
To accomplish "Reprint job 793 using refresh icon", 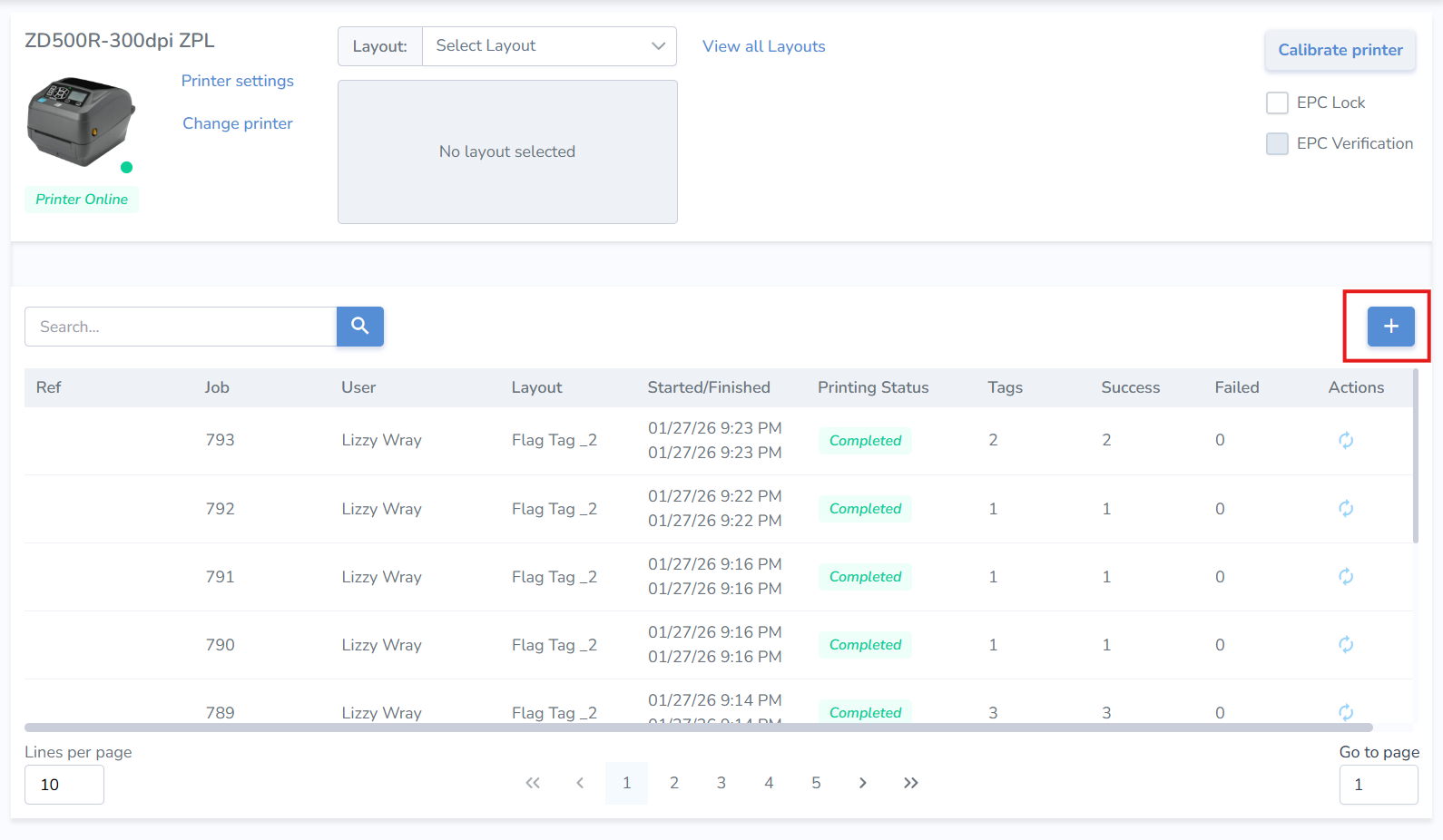I will [x=1345, y=440].
